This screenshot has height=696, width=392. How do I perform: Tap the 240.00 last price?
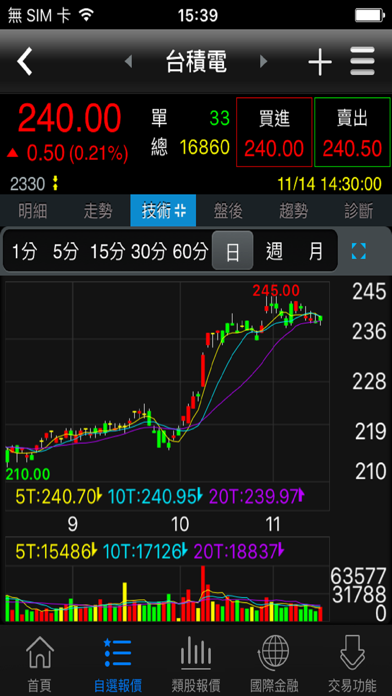(70, 118)
